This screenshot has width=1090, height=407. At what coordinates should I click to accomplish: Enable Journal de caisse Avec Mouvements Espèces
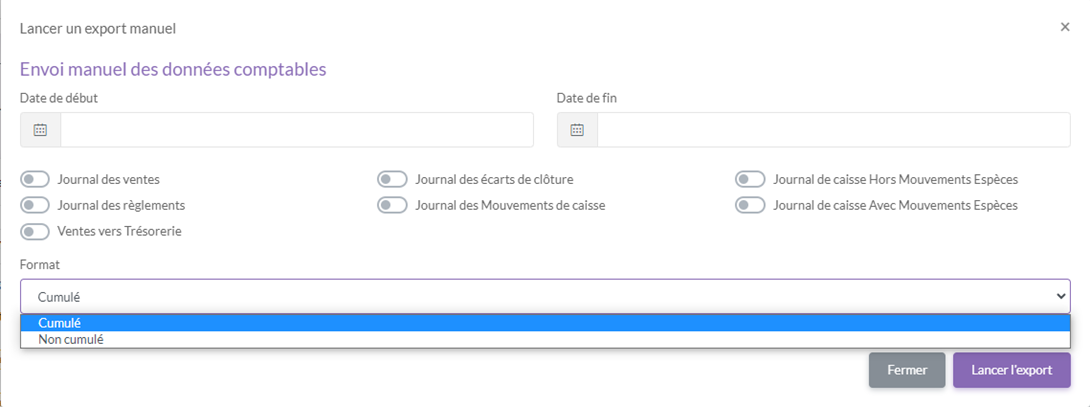coord(750,205)
